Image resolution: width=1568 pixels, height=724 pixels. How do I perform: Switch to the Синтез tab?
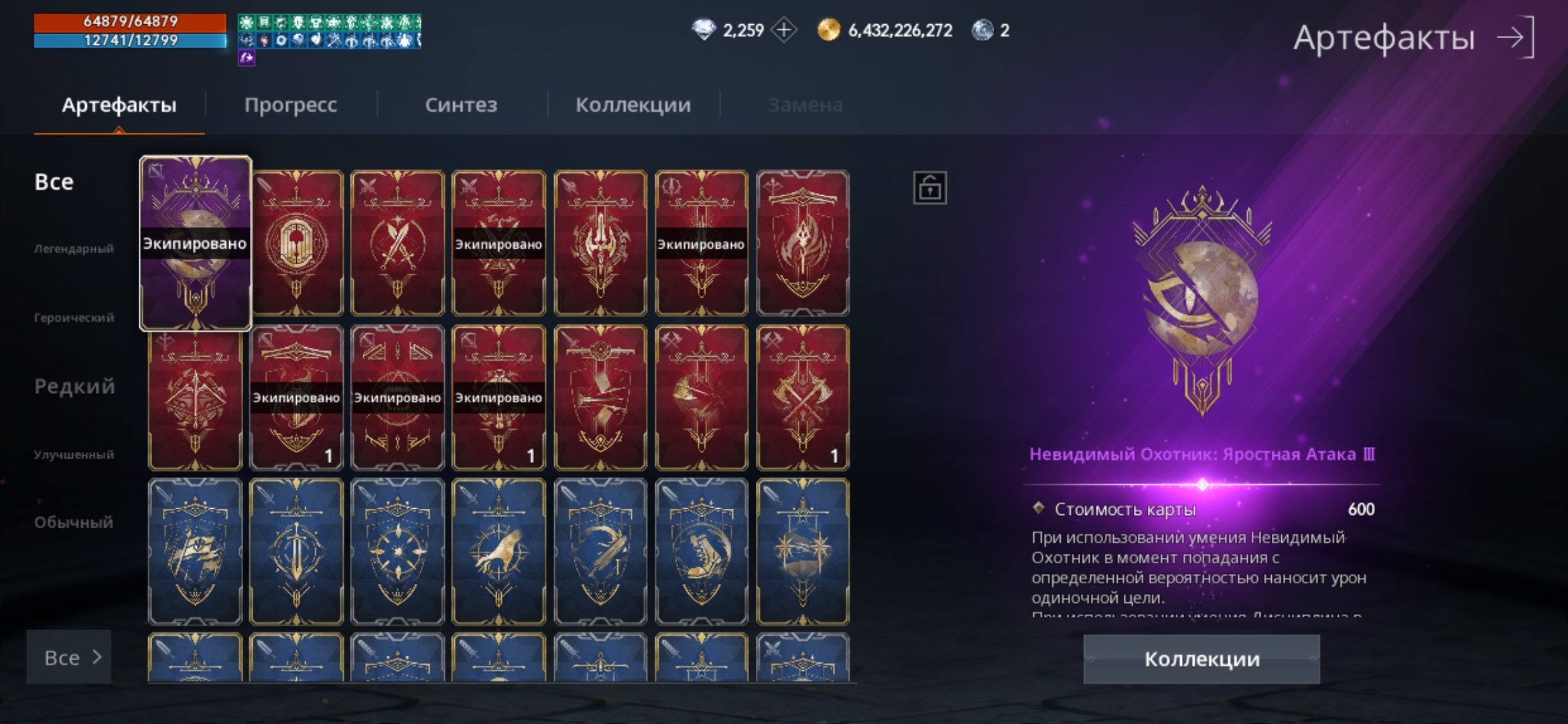461,105
